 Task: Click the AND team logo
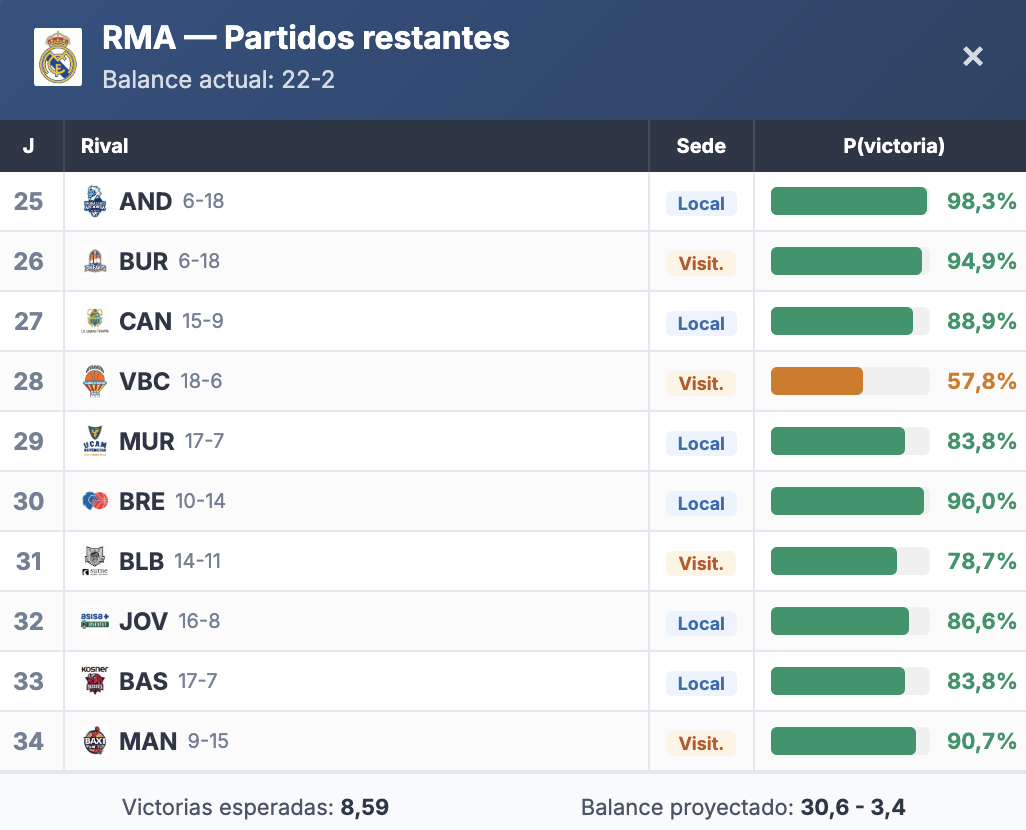click(95, 202)
